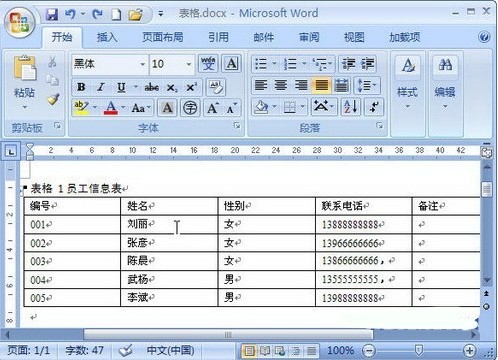The width and height of the screenshot is (498, 360).
Task: Open the 样式 styles gallery button
Action: click(x=407, y=83)
